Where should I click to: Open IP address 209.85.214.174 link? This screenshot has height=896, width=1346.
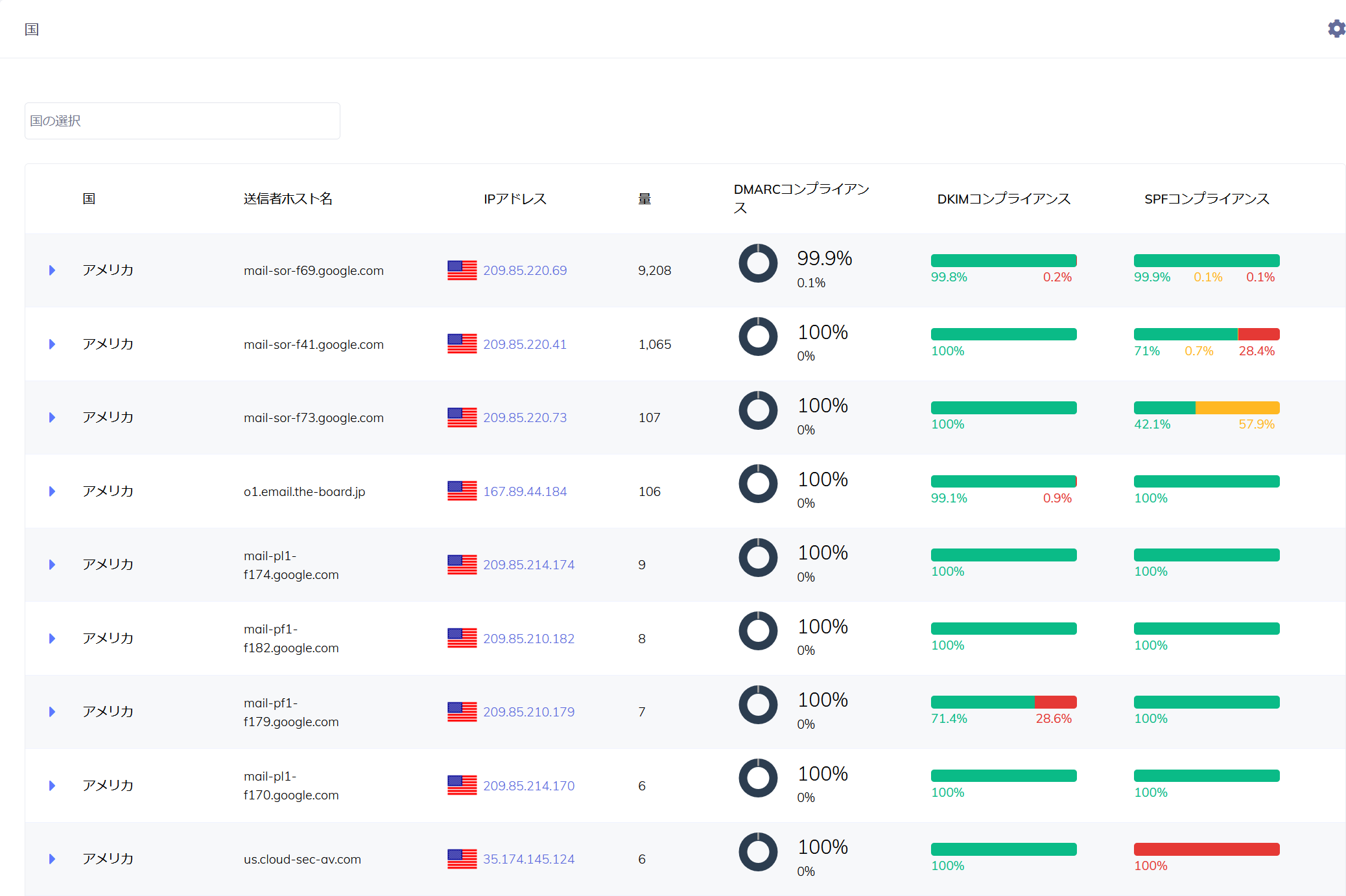[x=528, y=565]
